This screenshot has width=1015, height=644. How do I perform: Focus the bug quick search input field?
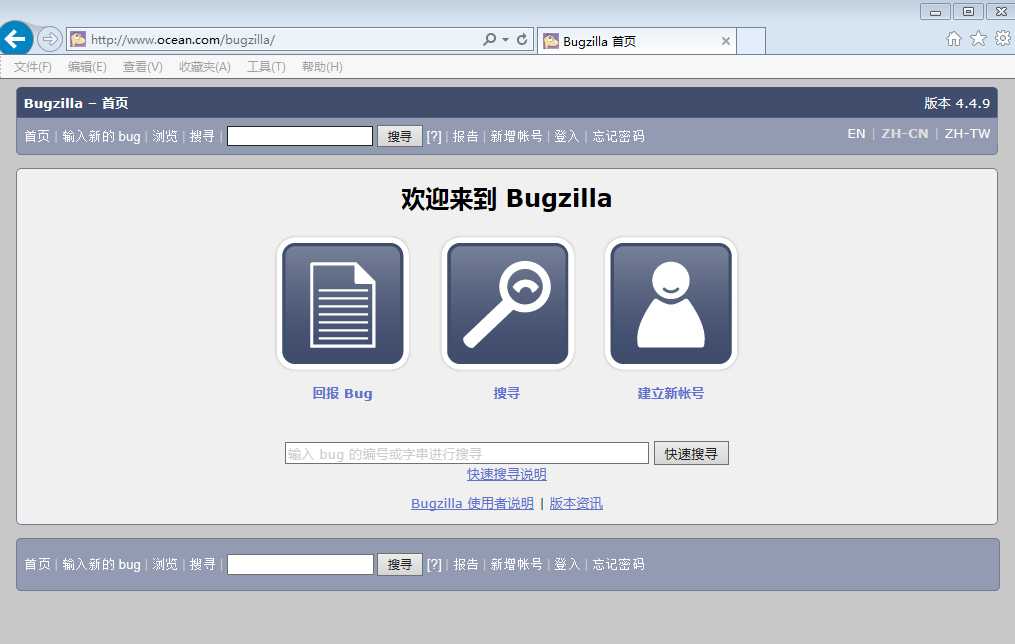point(467,453)
